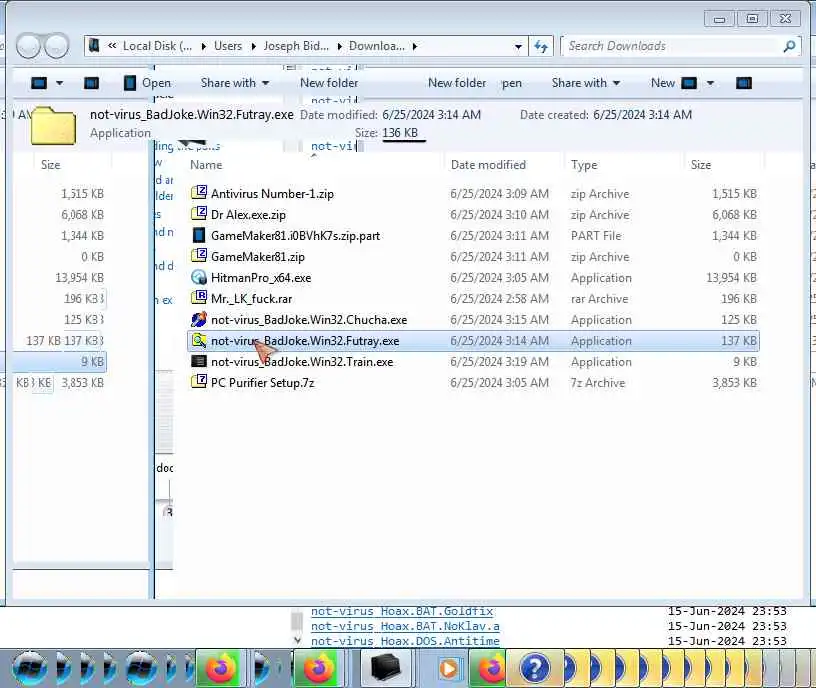The width and height of the screenshot is (816, 688).
Task: Select the BadJoke.Win32.Train.exe icon
Action: pyautogui.click(x=199, y=361)
